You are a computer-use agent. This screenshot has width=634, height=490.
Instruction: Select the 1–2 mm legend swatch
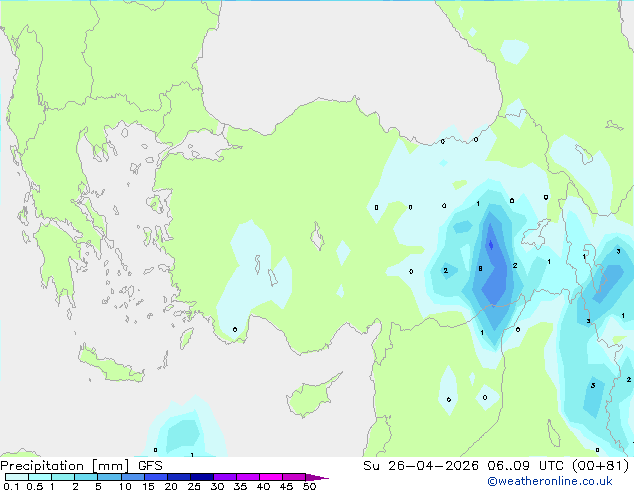click(63, 477)
